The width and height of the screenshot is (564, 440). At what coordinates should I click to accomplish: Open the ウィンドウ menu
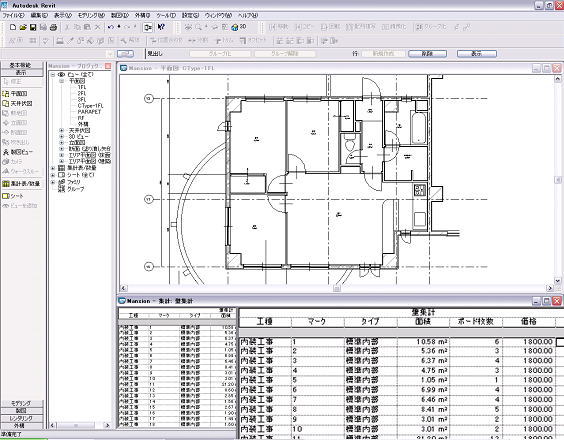pos(218,15)
